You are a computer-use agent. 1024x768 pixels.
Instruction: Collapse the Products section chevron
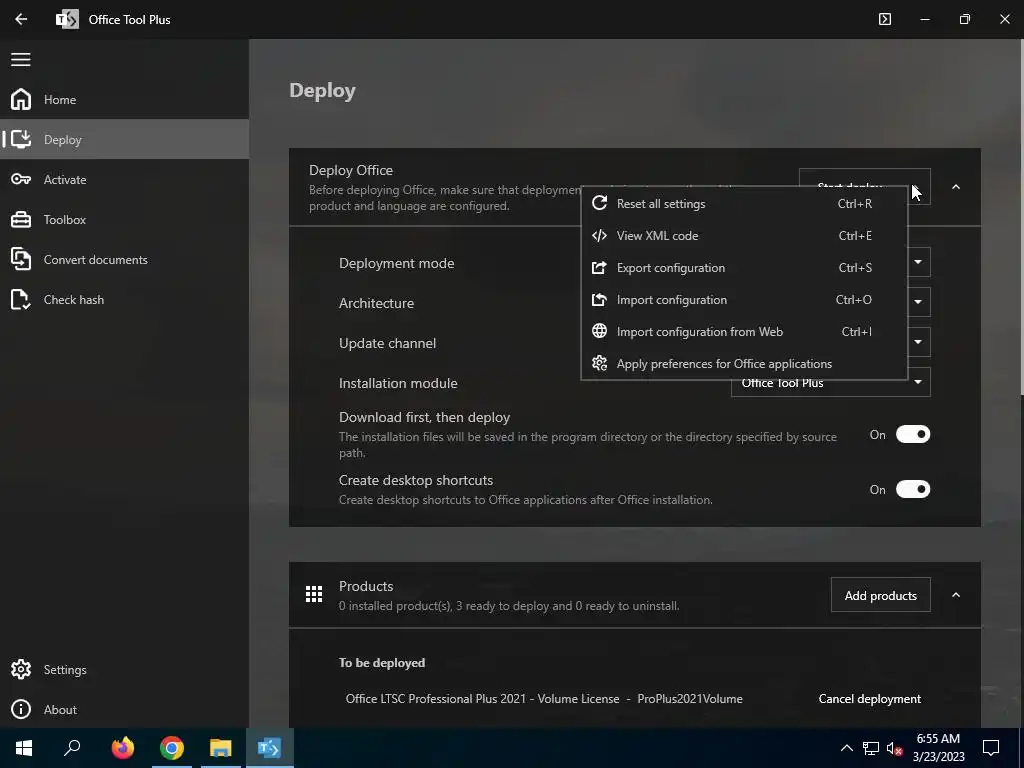955,595
